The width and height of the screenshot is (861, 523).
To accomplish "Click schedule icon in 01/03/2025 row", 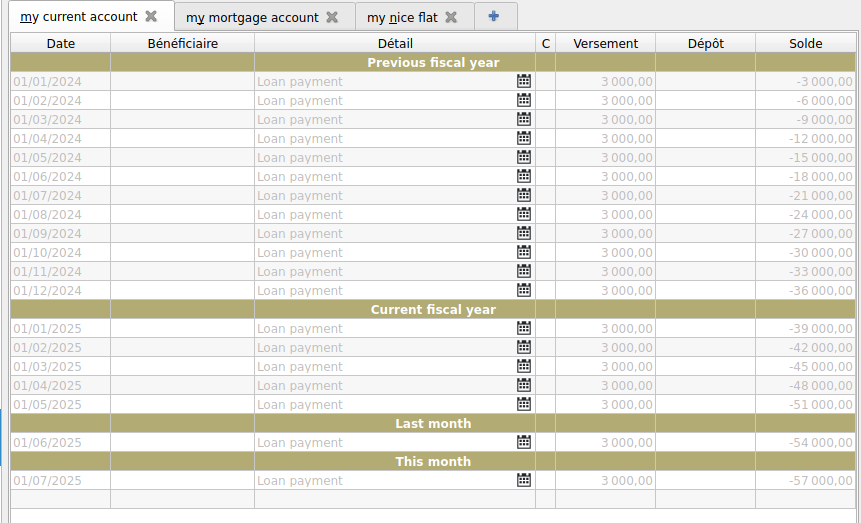I will (524, 366).
